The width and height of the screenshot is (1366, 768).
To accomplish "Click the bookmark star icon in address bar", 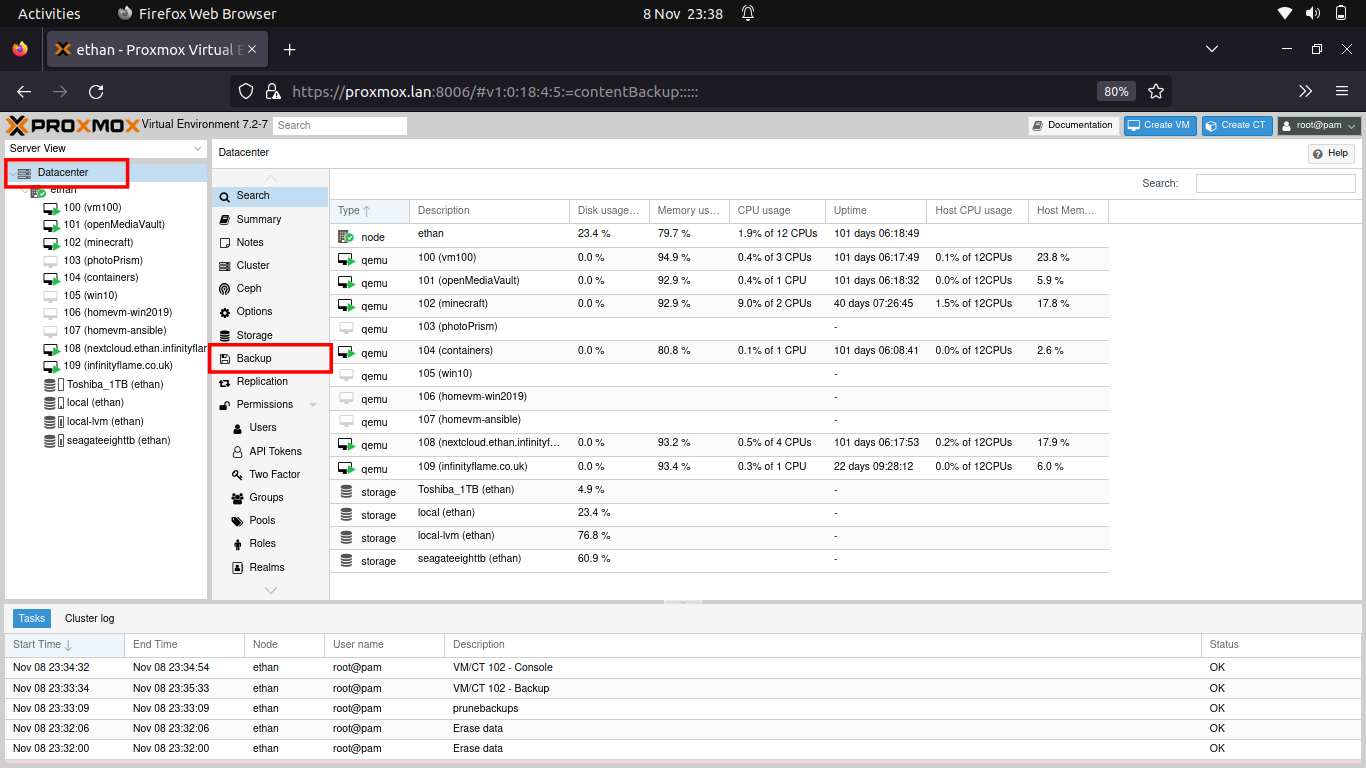I will [x=1156, y=91].
